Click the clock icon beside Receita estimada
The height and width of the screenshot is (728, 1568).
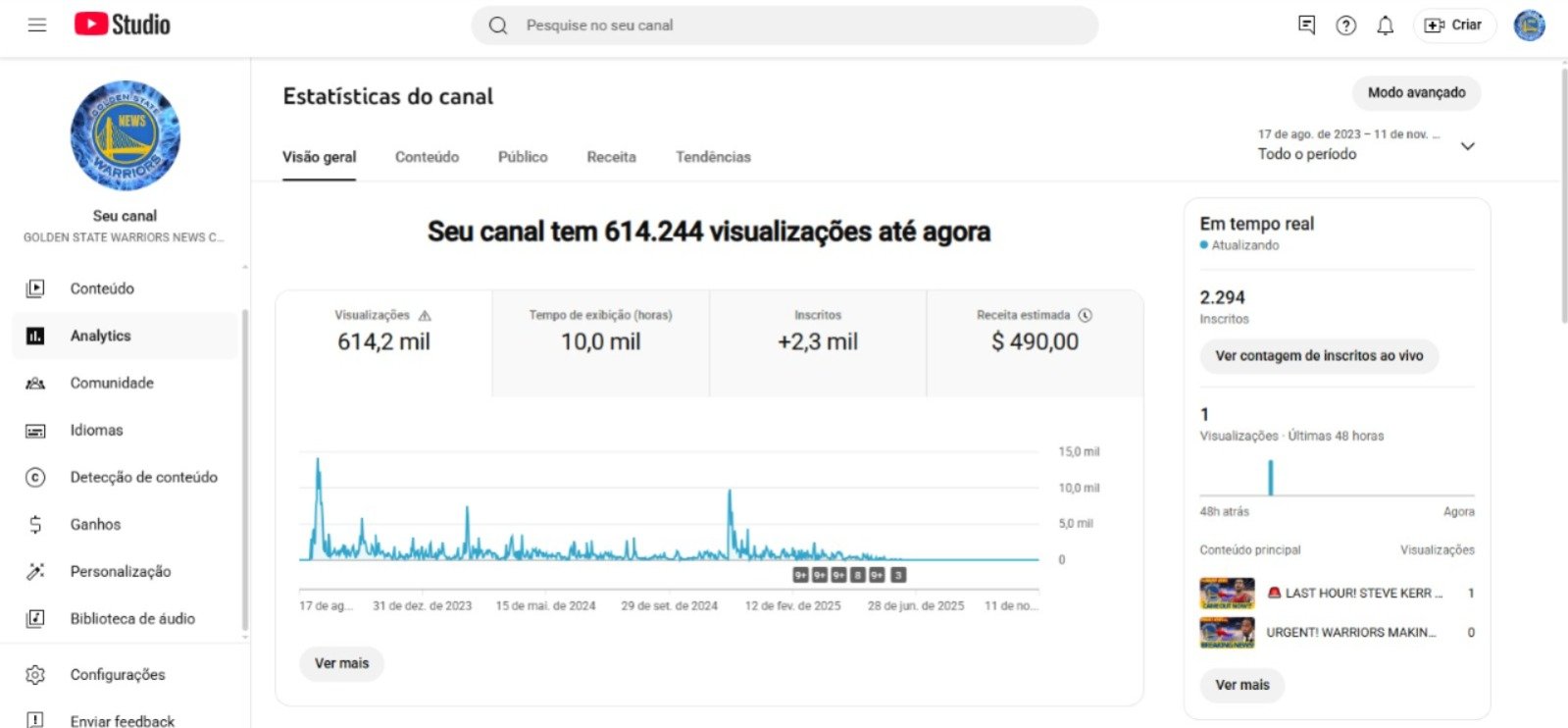[x=1086, y=315]
